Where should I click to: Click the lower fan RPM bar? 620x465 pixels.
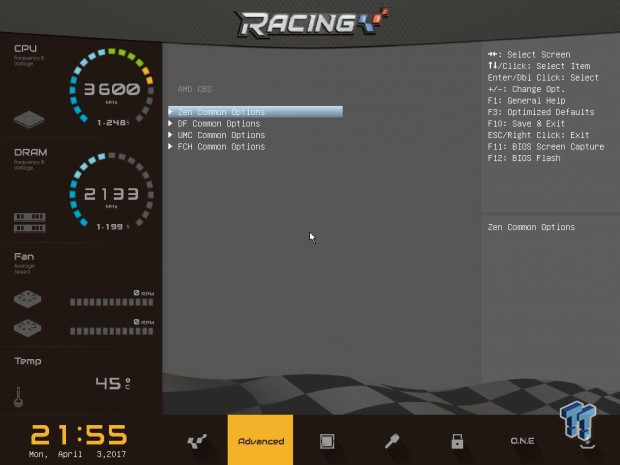click(112, 331)
